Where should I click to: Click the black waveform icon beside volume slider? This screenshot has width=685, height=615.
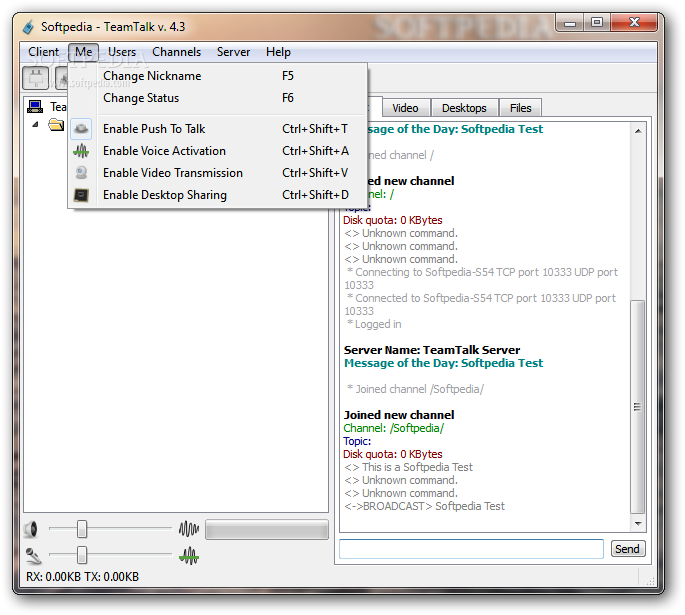(x=189, y=529)
